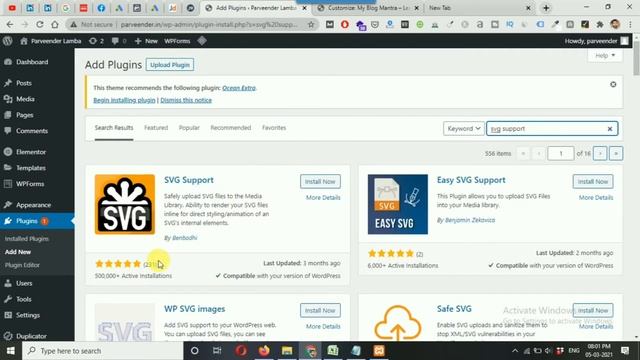Viewport: 640px width, 360px height.
Task: Click Begin installing plugin link
Action: click(124, 100)
